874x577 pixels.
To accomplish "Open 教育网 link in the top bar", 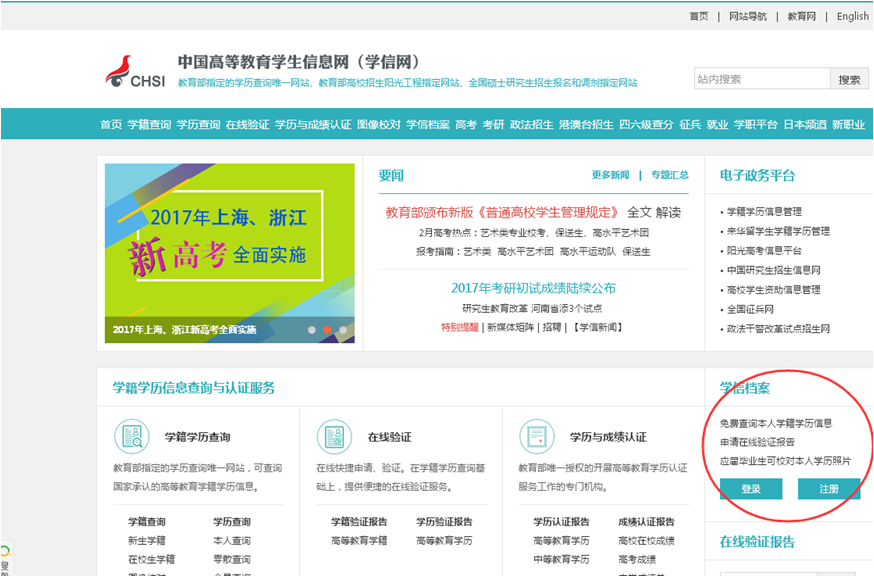I will [802, 17].
